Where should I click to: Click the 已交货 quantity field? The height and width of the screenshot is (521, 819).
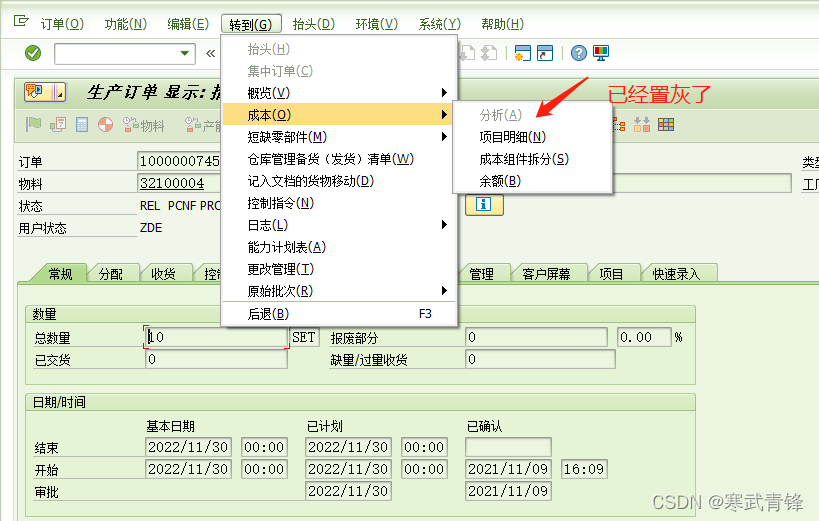point(216,359)
